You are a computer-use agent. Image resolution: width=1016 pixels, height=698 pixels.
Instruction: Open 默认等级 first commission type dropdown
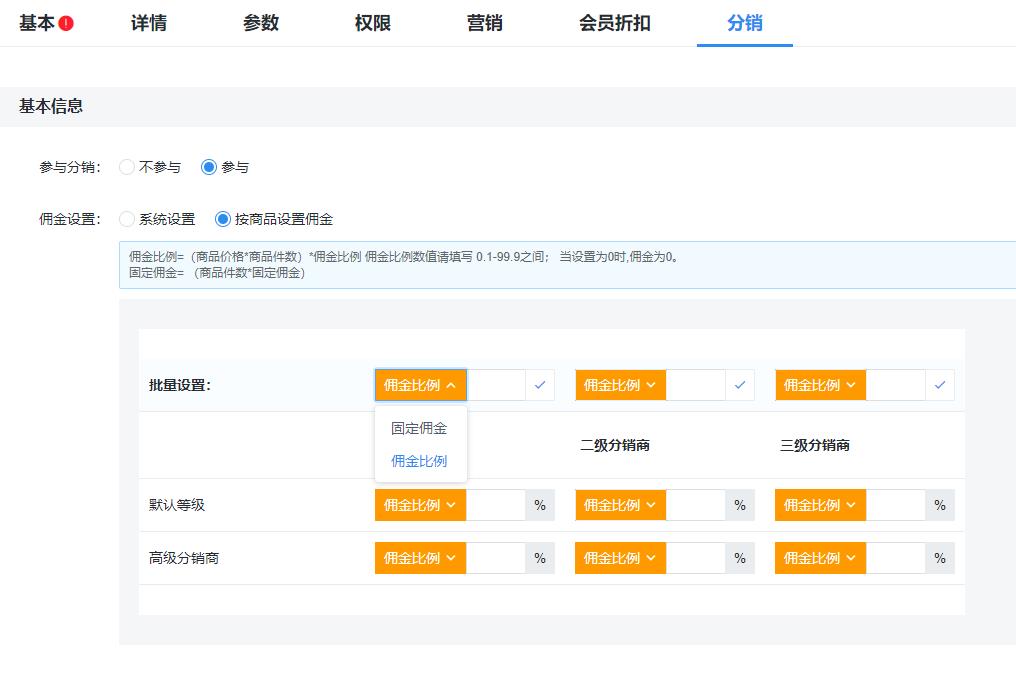pos(419,505)
